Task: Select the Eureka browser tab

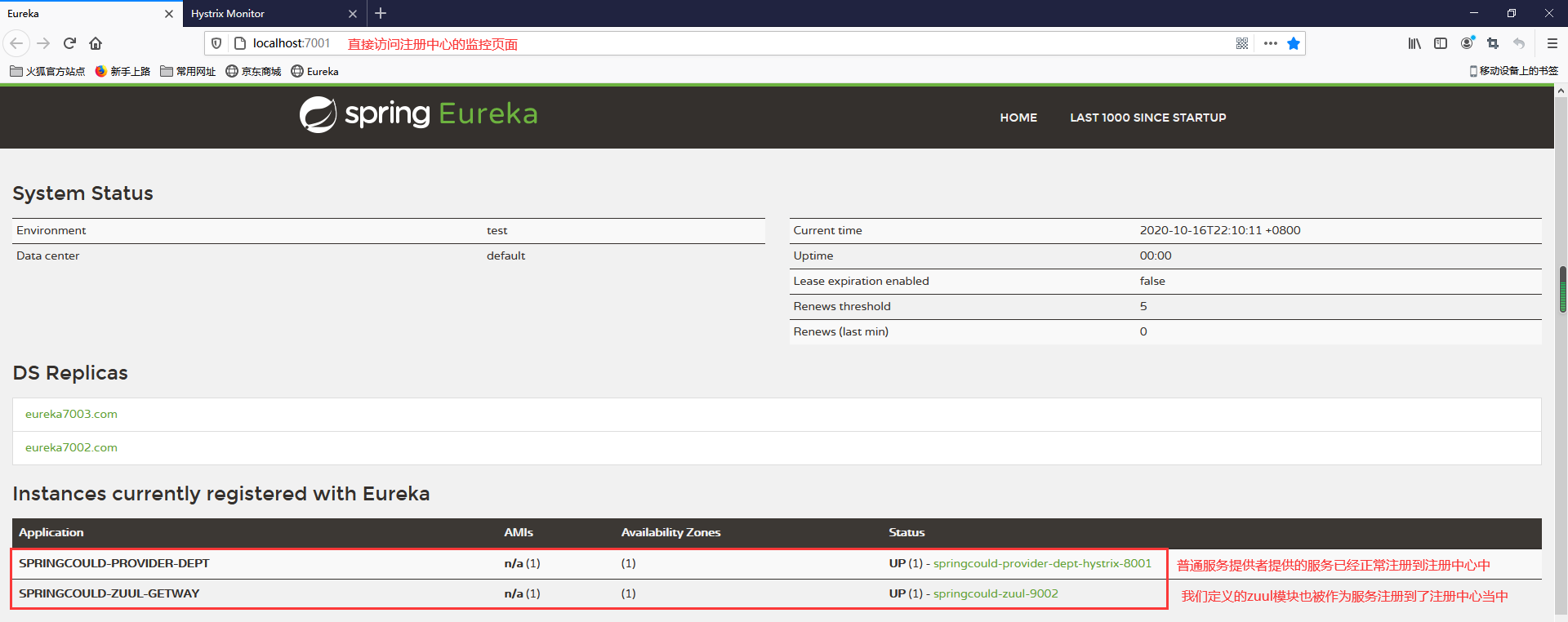Action: (90, 14)
